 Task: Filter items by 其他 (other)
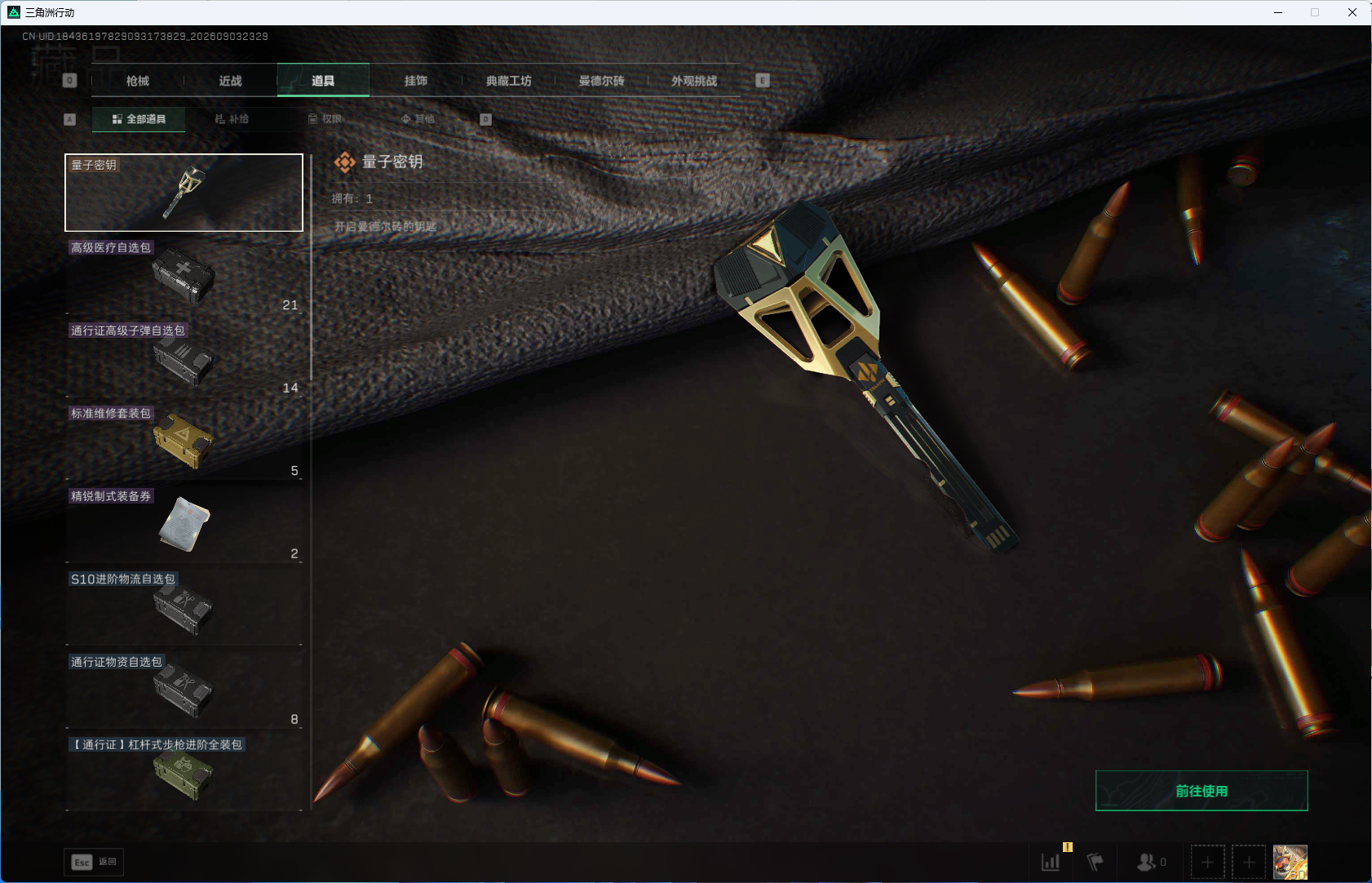click(418, 119)
